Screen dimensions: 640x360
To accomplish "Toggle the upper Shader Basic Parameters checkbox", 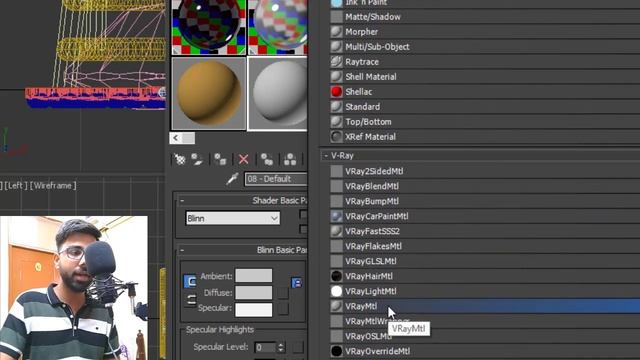I will click(303, 215).
